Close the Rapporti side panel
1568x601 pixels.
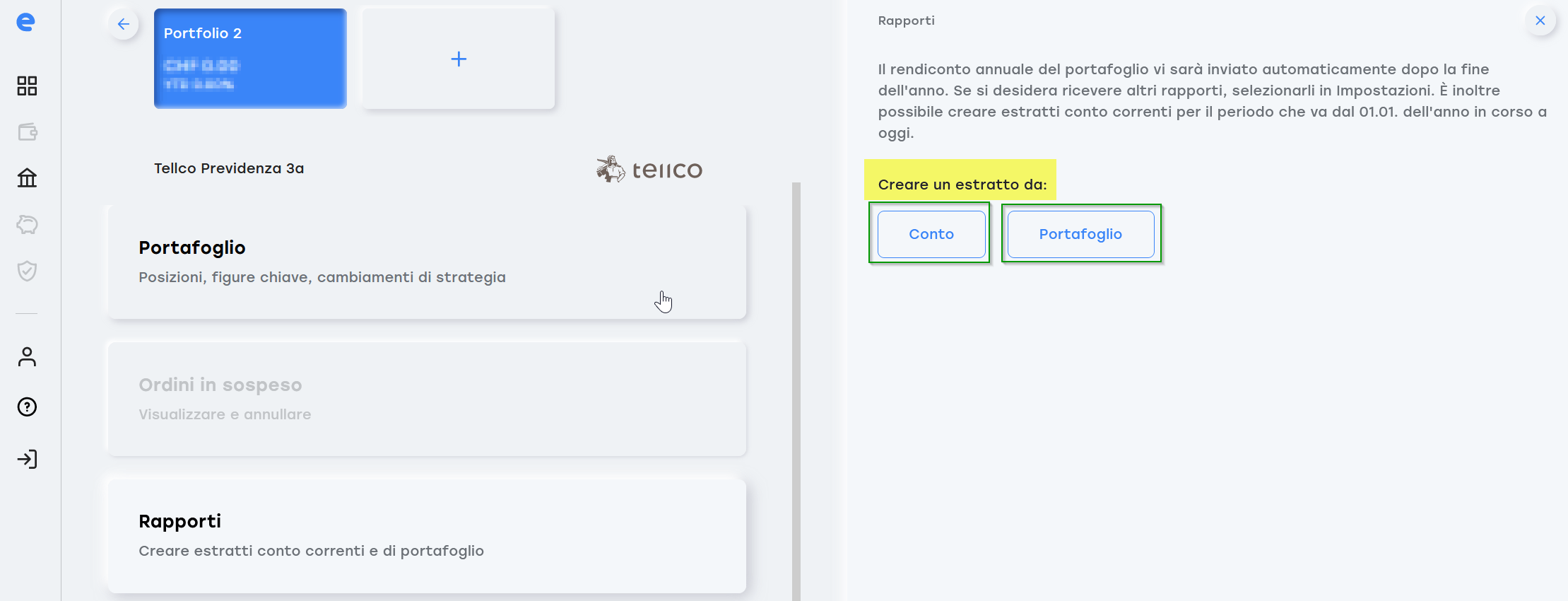point(1540,21)
